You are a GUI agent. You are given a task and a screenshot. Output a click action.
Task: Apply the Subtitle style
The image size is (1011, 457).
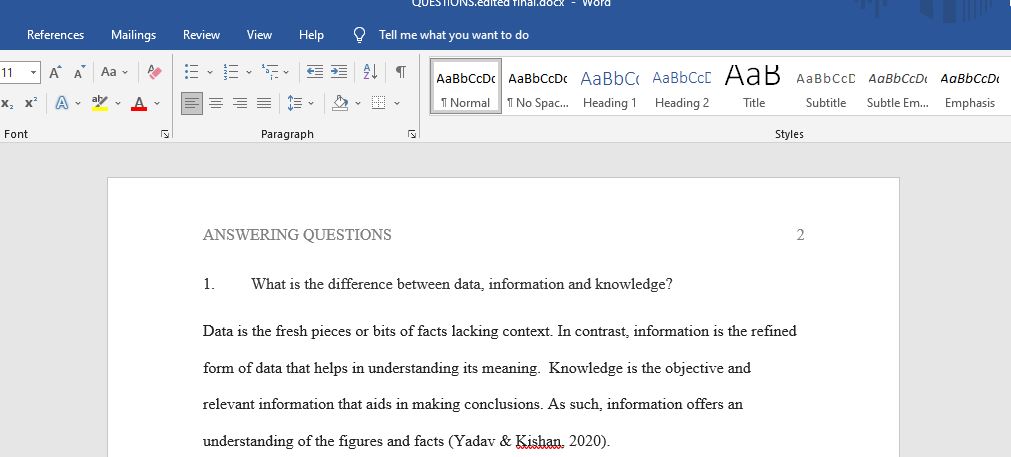coord(825,86)
